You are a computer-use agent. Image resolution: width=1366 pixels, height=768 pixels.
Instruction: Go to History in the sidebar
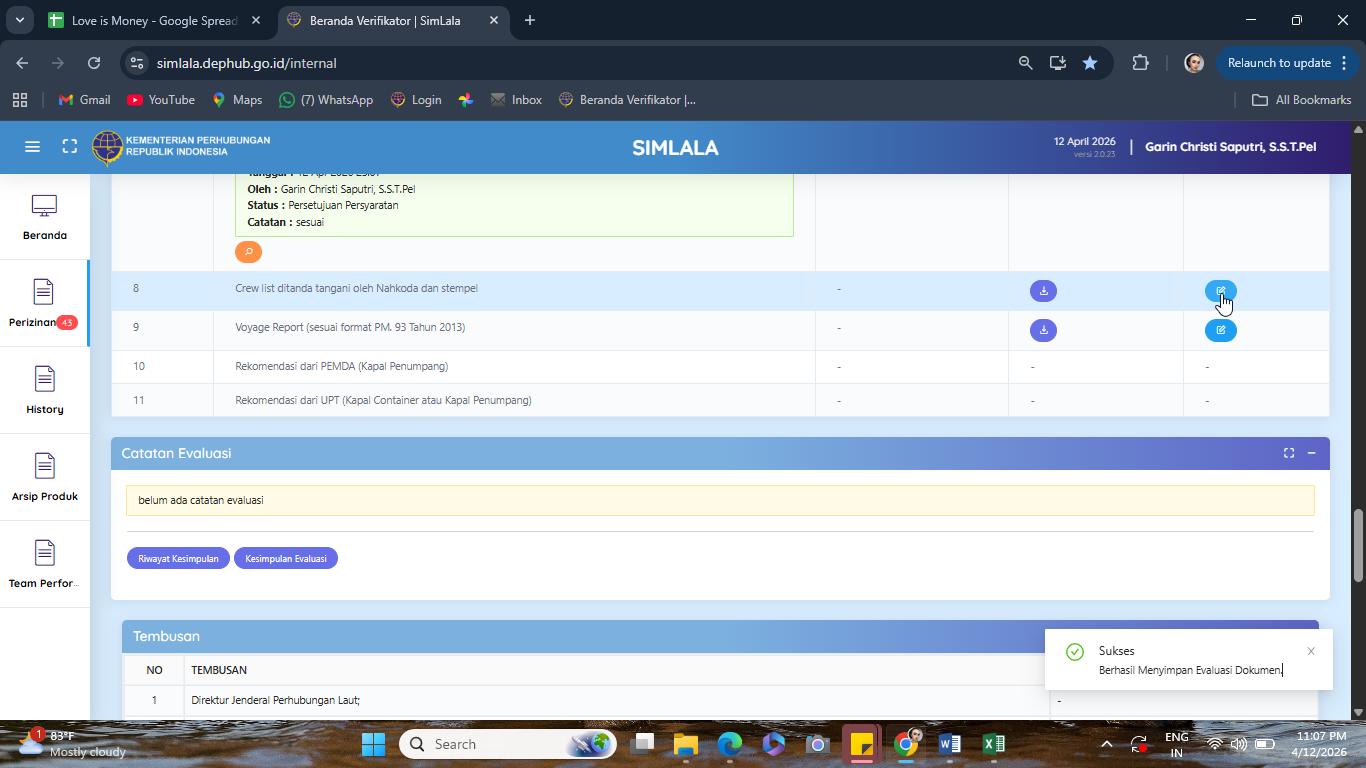(x=44, y=391)
